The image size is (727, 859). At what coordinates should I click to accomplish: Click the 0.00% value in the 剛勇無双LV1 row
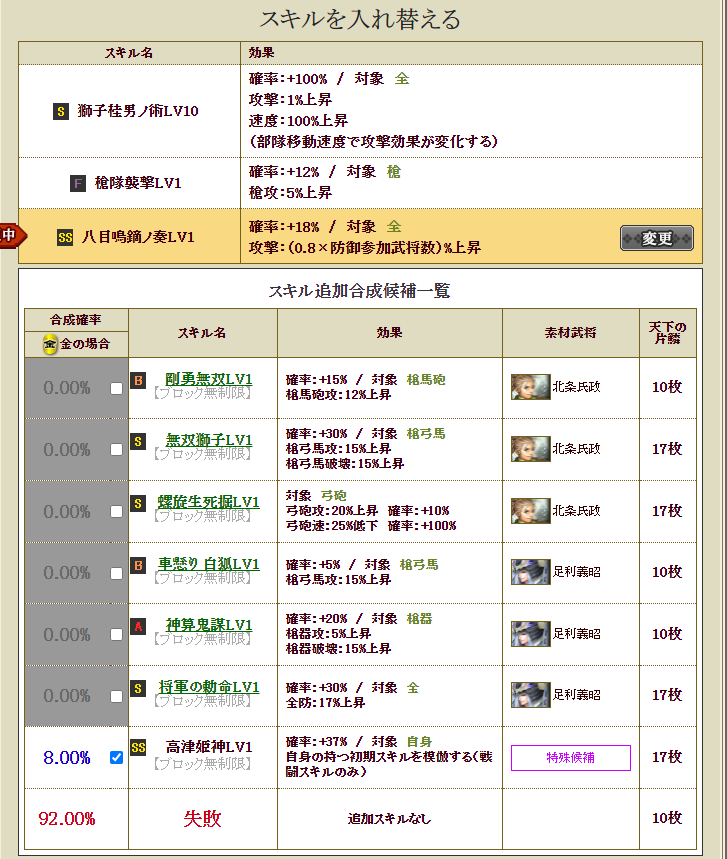(67, 388)
